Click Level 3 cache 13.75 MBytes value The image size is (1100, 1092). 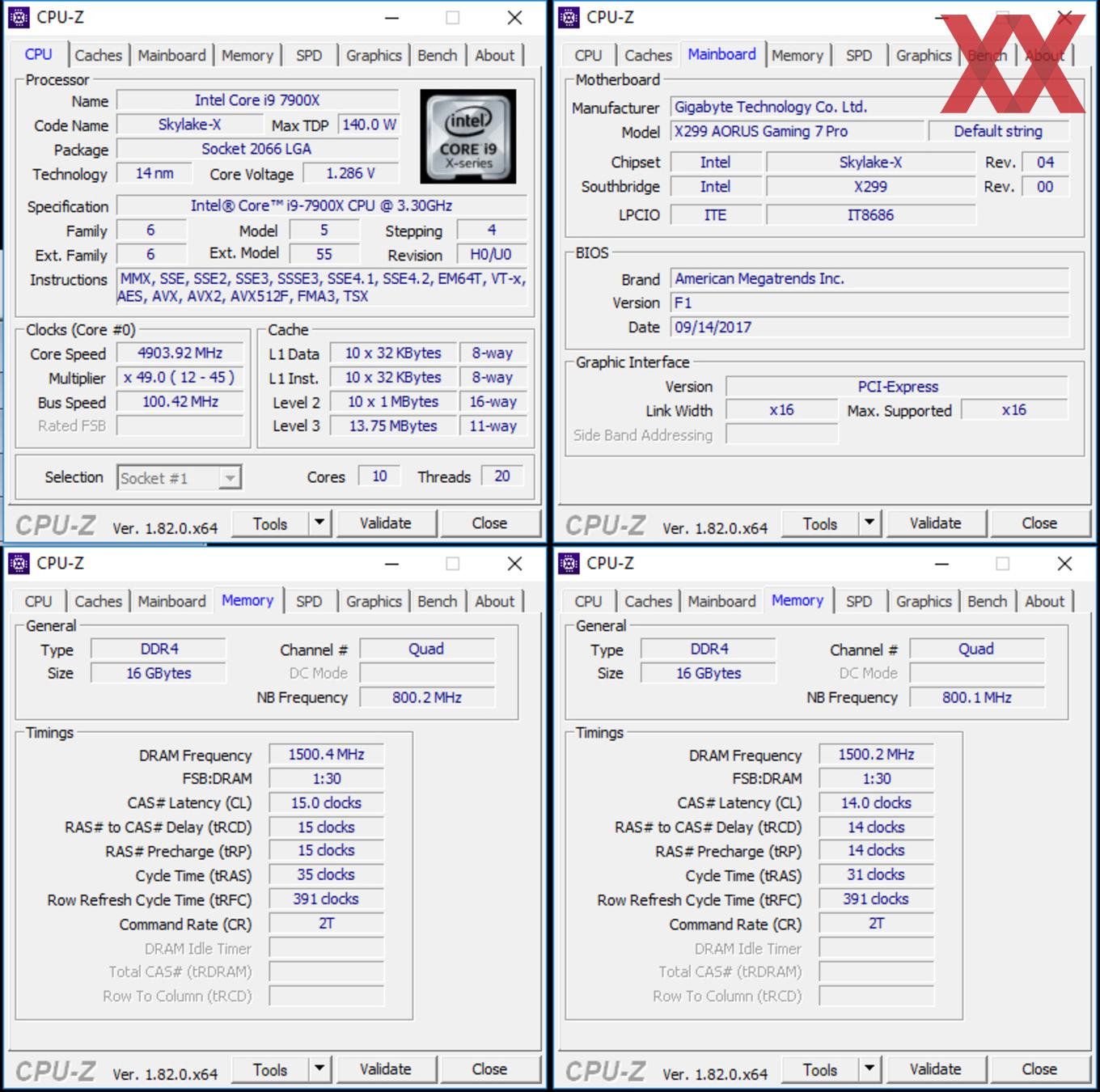pyautogui.click(x=393, y=425)
